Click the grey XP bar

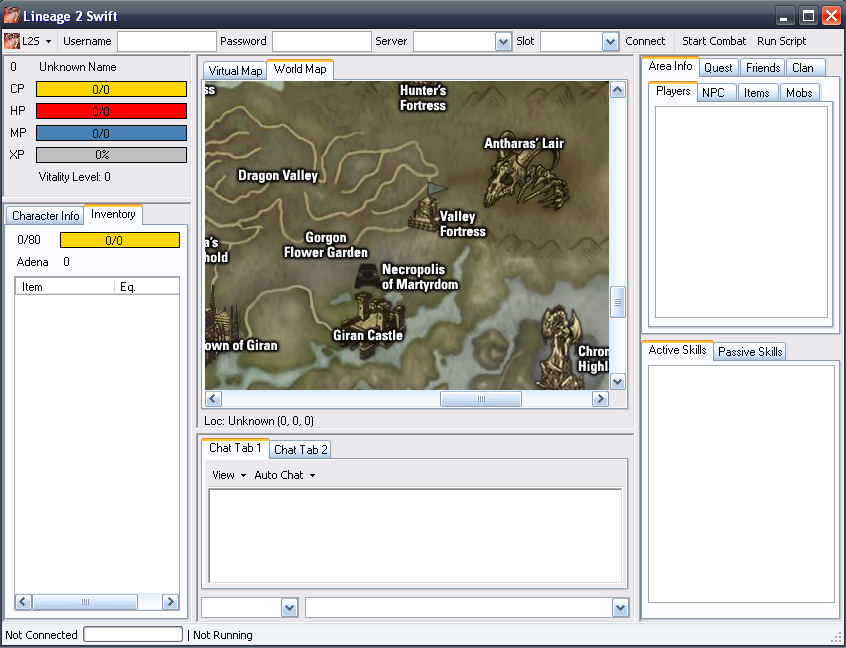tap(111, 155)
